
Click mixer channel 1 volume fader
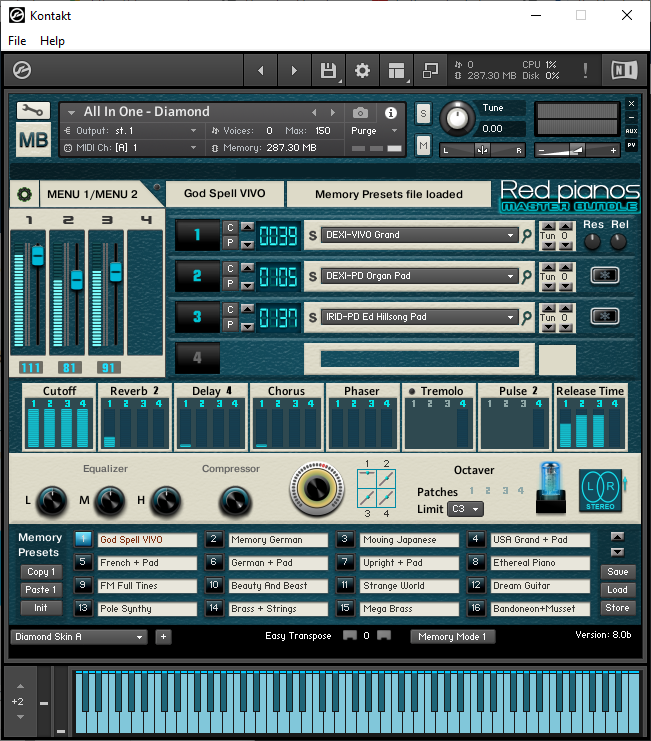tap(37, 256)
